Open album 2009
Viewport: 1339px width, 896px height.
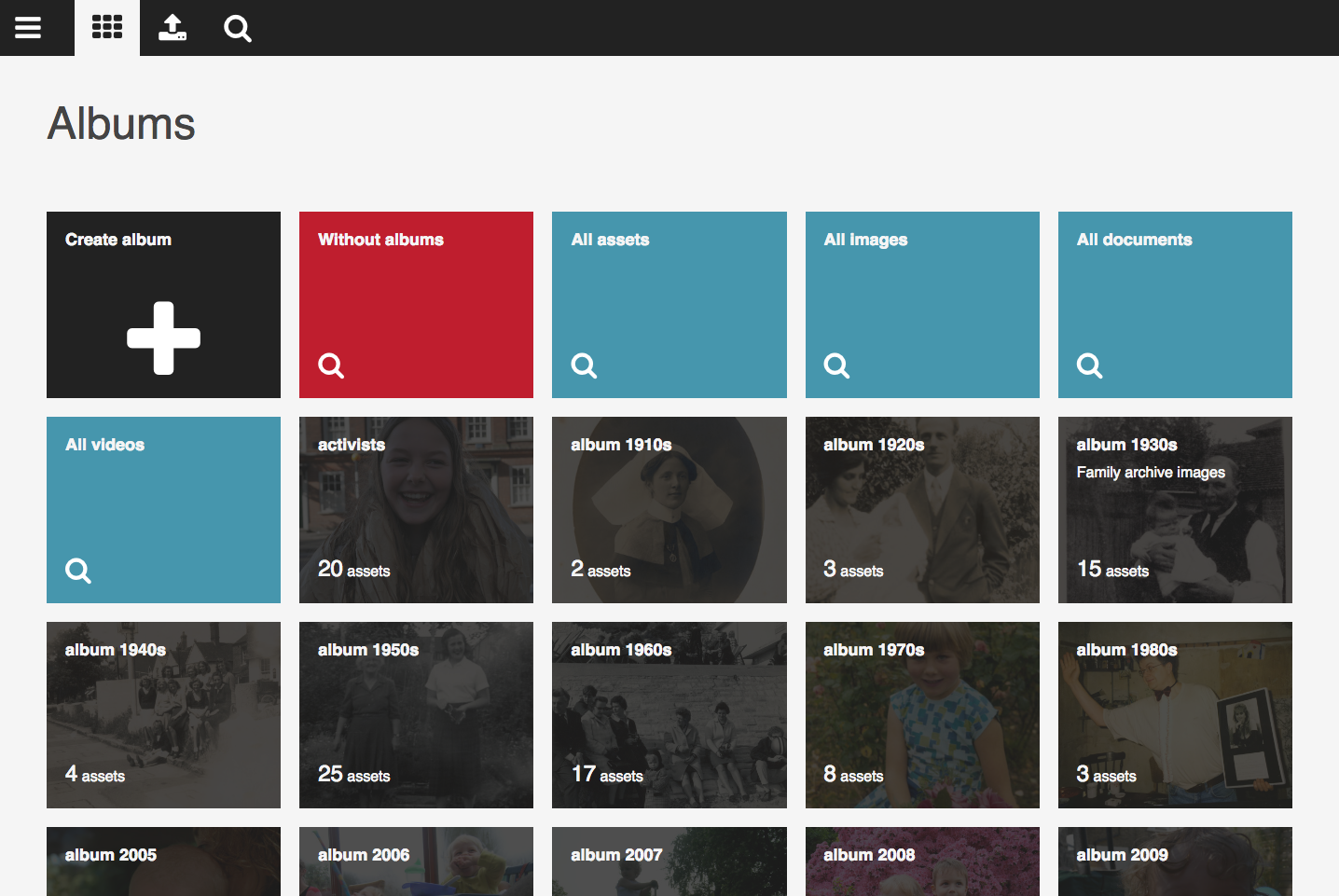(x=1175, y=862)
